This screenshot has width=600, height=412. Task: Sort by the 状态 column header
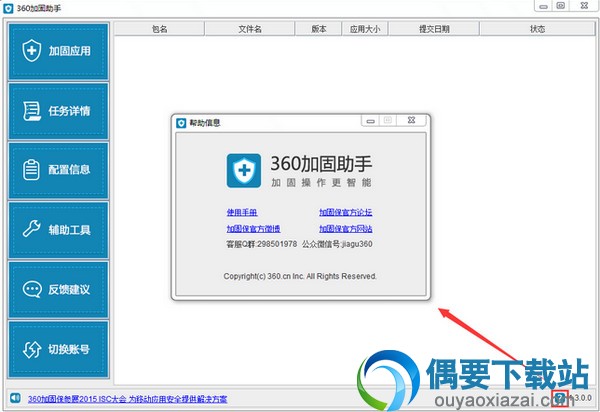[537, 29]
